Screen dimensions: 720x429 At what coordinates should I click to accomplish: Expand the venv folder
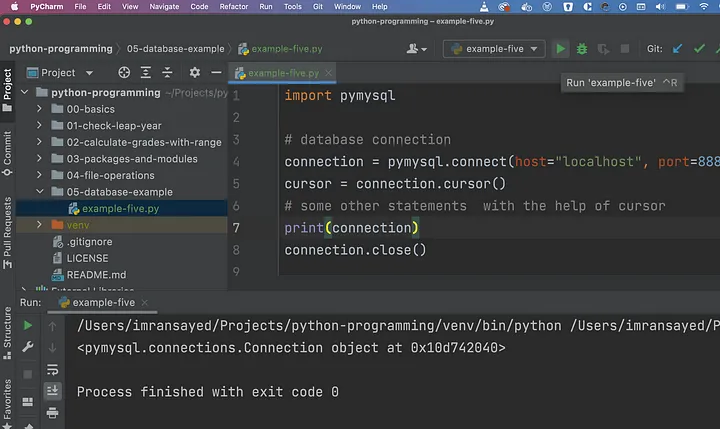pyautogui.click(x=39, y=225)
